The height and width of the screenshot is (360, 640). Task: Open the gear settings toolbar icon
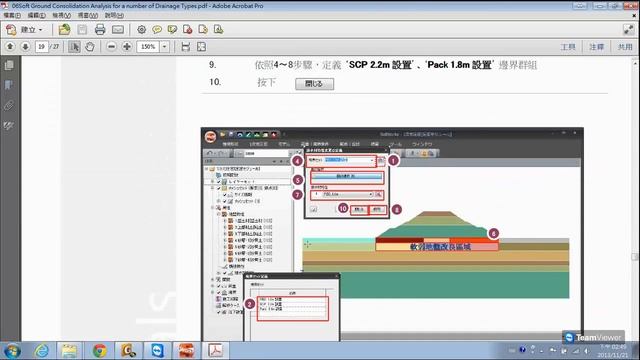pos(141,29)
